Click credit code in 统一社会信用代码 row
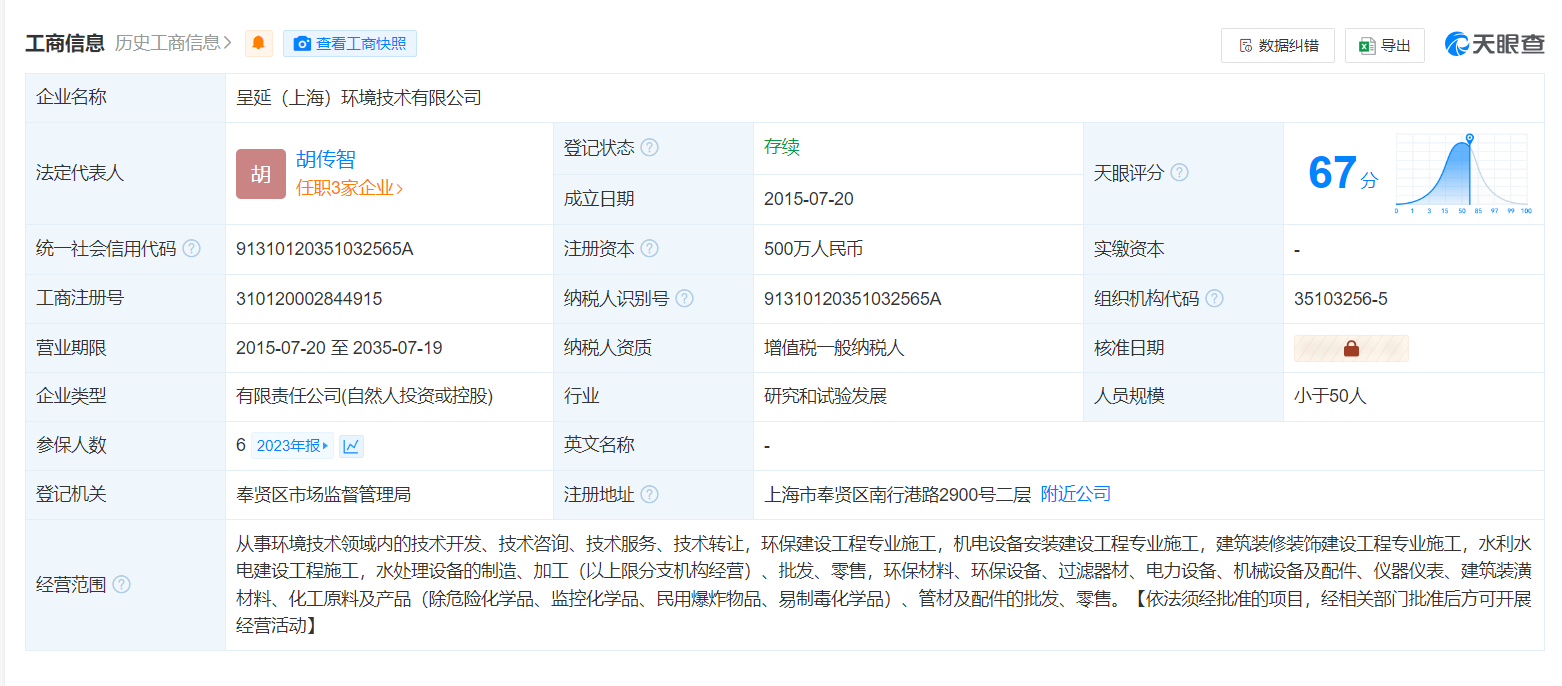This screenshot has height=686, width=1562. click(325, 249)
